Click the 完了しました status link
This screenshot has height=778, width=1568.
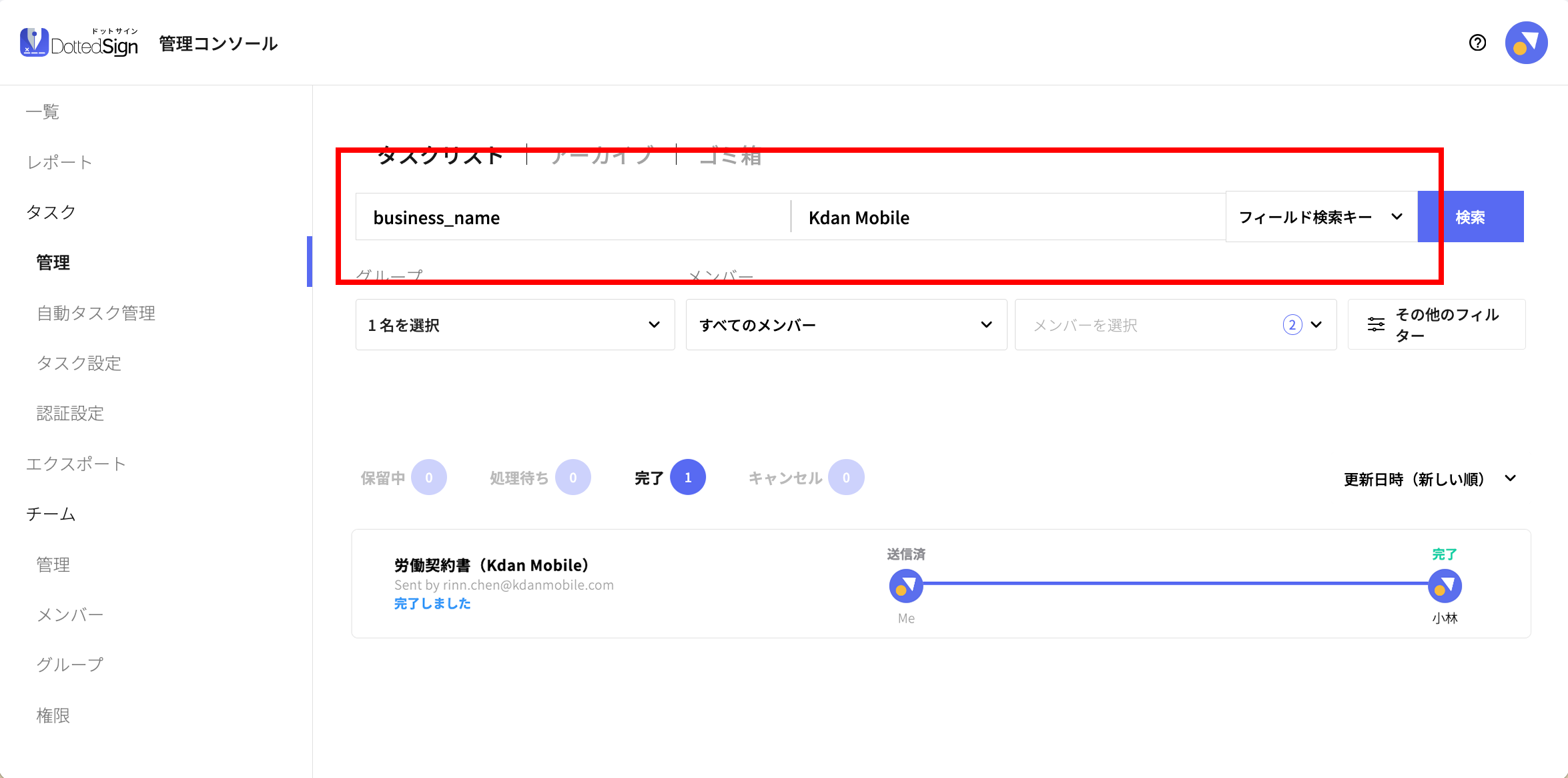tap(432, 603)
